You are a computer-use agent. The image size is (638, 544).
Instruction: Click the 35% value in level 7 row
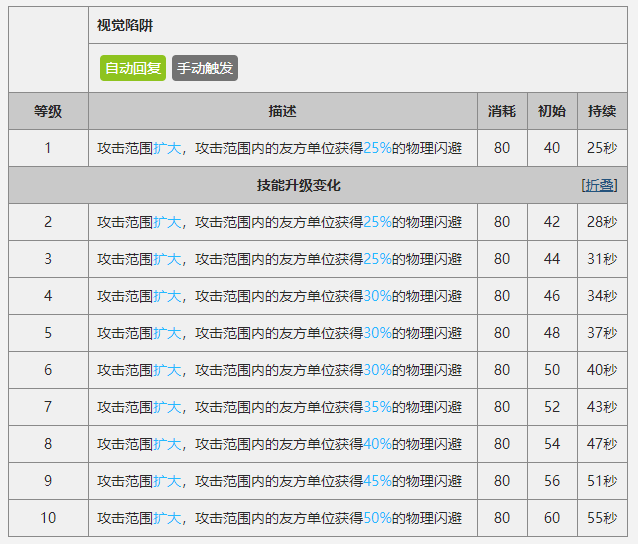377,407
